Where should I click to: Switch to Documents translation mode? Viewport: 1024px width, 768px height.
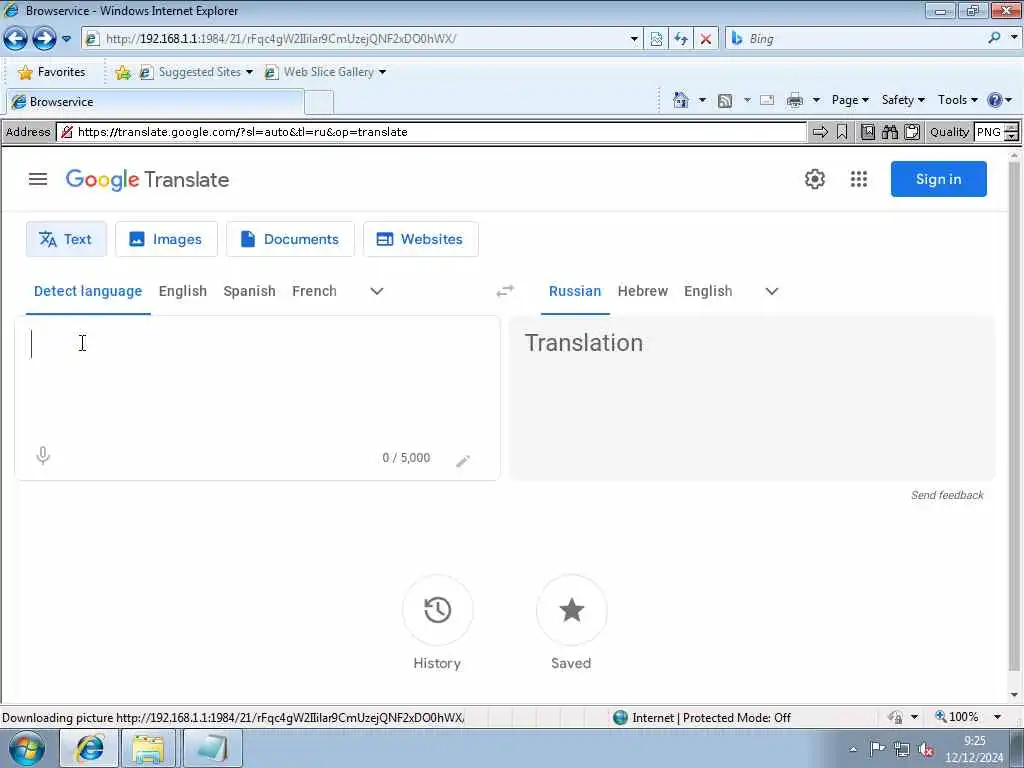pyautogui.click(x=290, y=239)
